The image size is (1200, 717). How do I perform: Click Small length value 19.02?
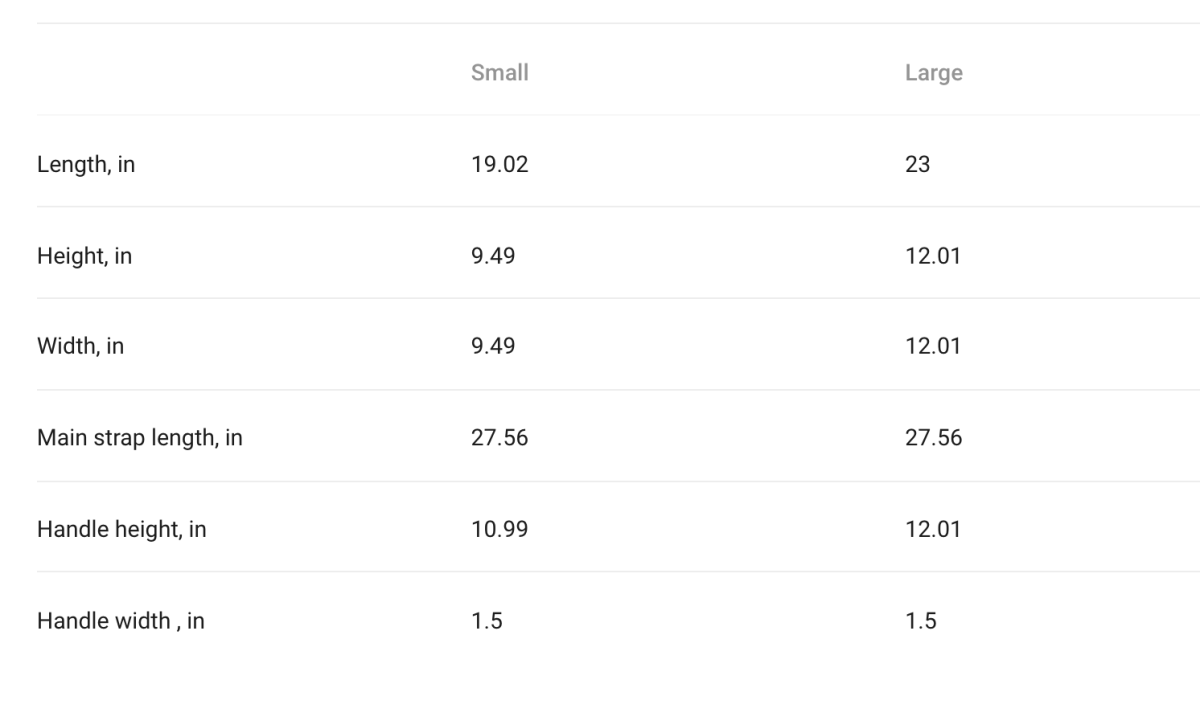point(499,165)
